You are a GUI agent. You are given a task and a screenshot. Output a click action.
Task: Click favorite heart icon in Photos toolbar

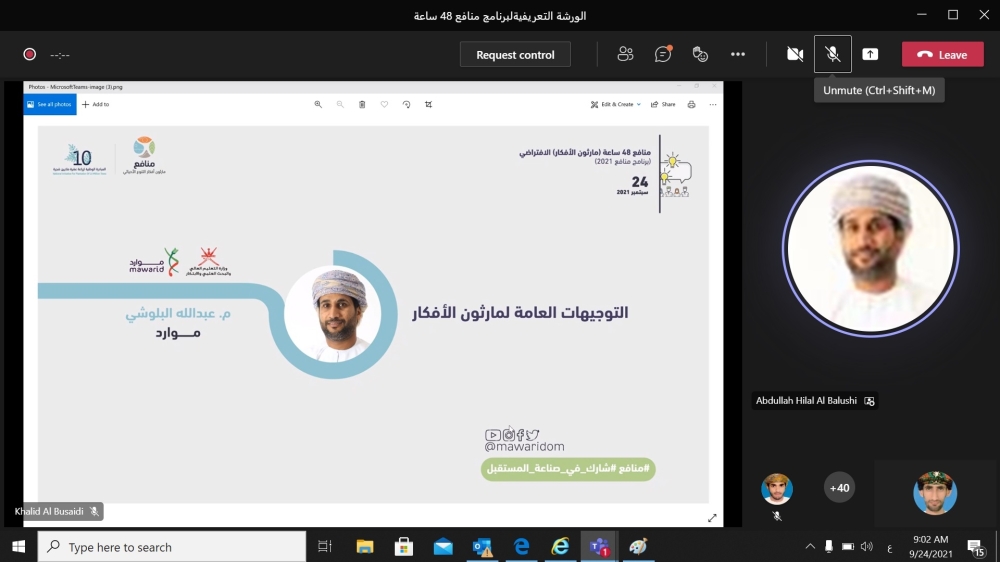[x=384, y=104]
